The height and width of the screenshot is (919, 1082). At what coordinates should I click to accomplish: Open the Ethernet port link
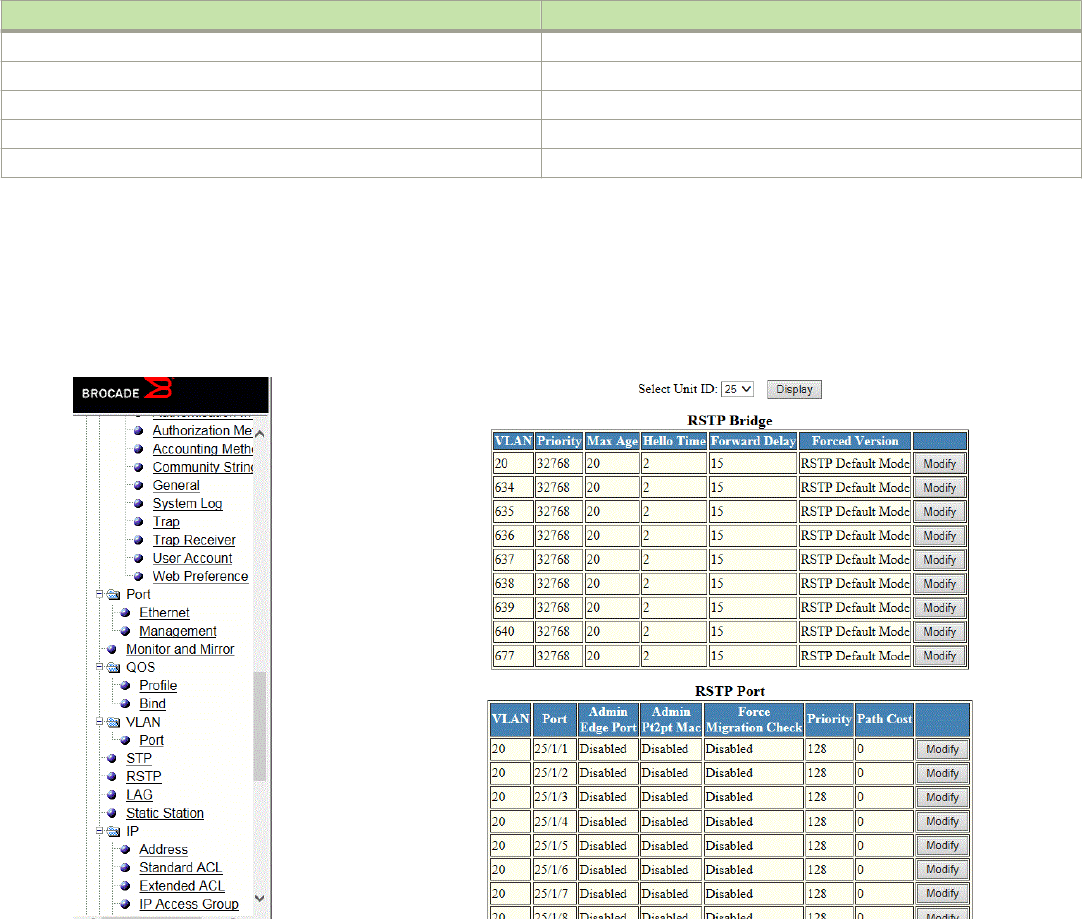(x=164, y=613)
